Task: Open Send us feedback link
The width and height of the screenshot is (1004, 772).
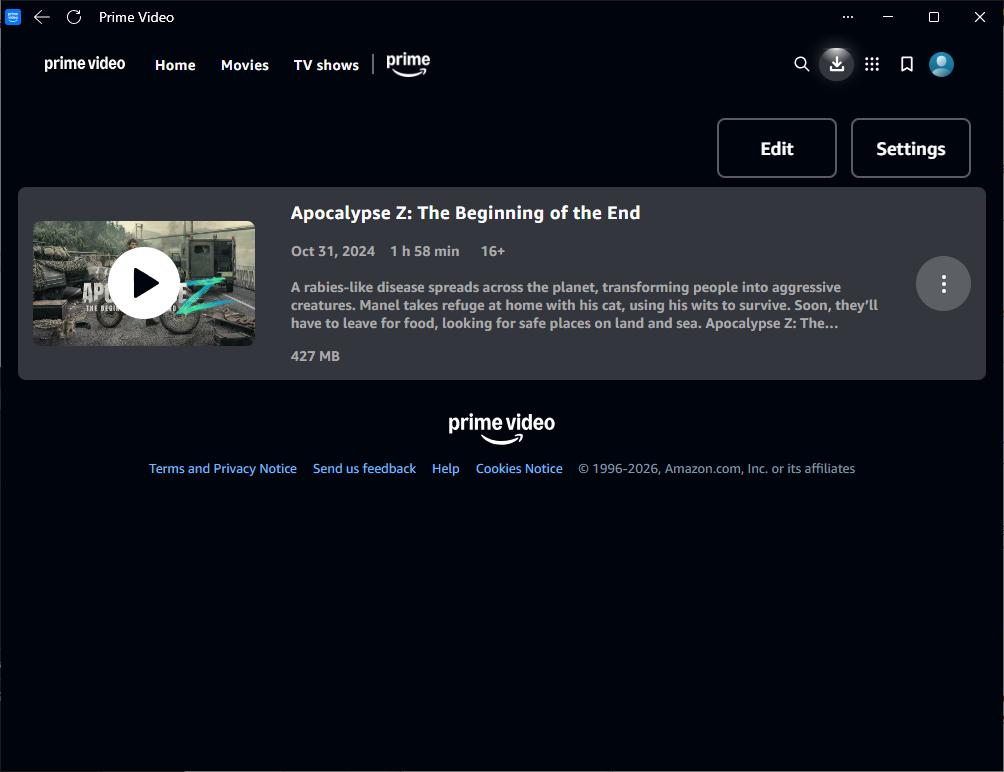Action: pos(364,469)
